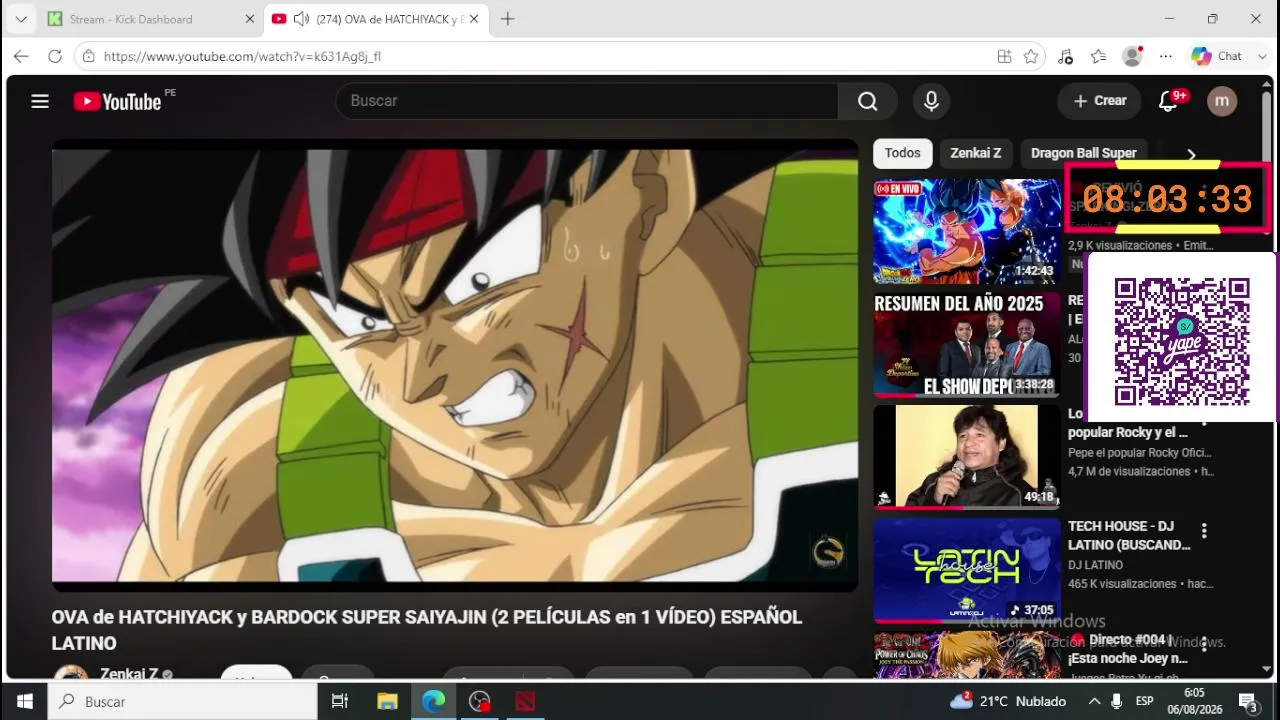This screenshot has width=1280, height=720.
Task: Open the Windows notification center
Action: (x=1248, y=702)
